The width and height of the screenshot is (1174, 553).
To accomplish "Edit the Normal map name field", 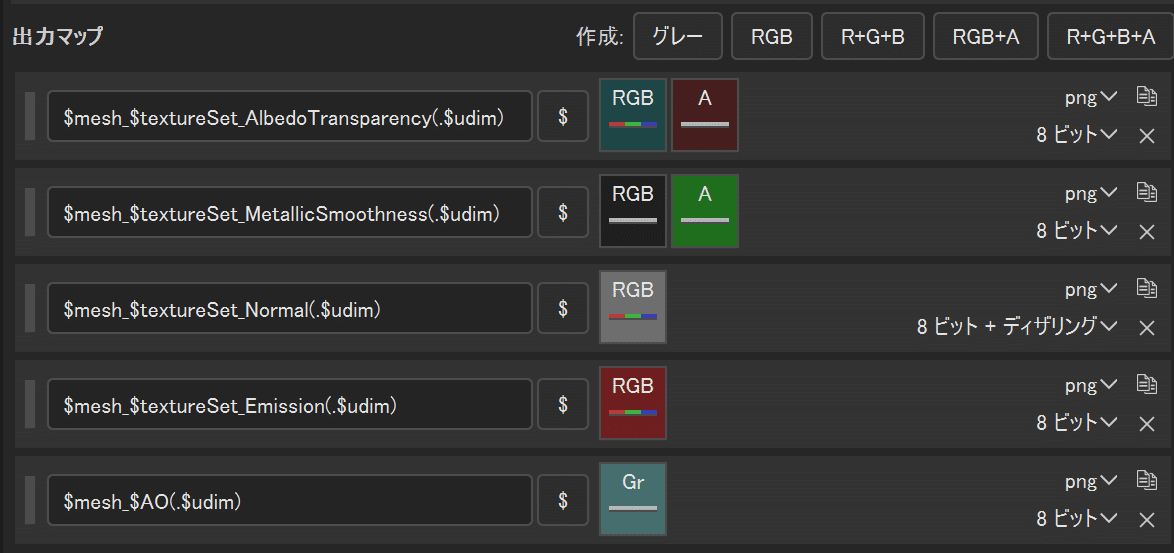I will click(290, 308).
